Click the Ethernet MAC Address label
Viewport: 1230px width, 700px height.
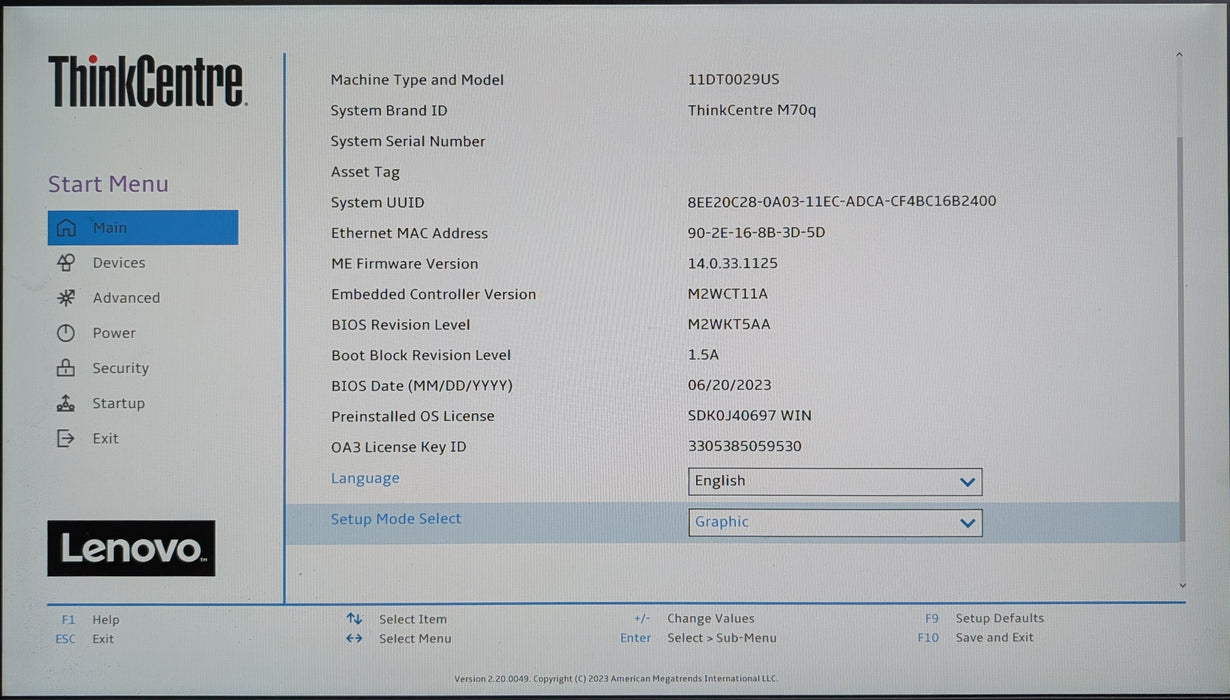[x=409, y=234]
